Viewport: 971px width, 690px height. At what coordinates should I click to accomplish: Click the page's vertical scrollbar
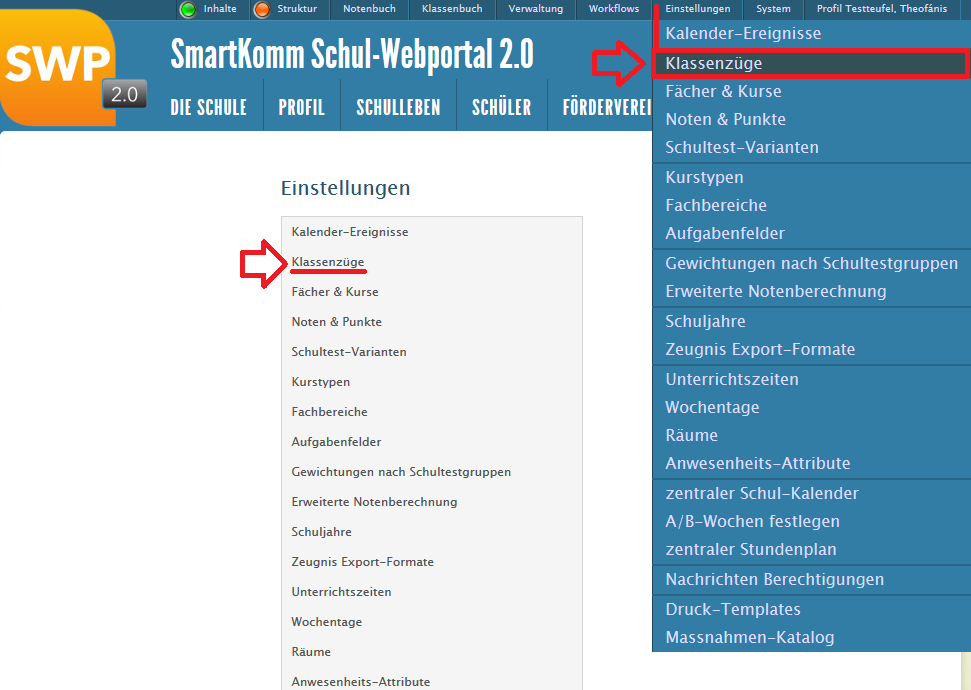(x=964, y=670)
